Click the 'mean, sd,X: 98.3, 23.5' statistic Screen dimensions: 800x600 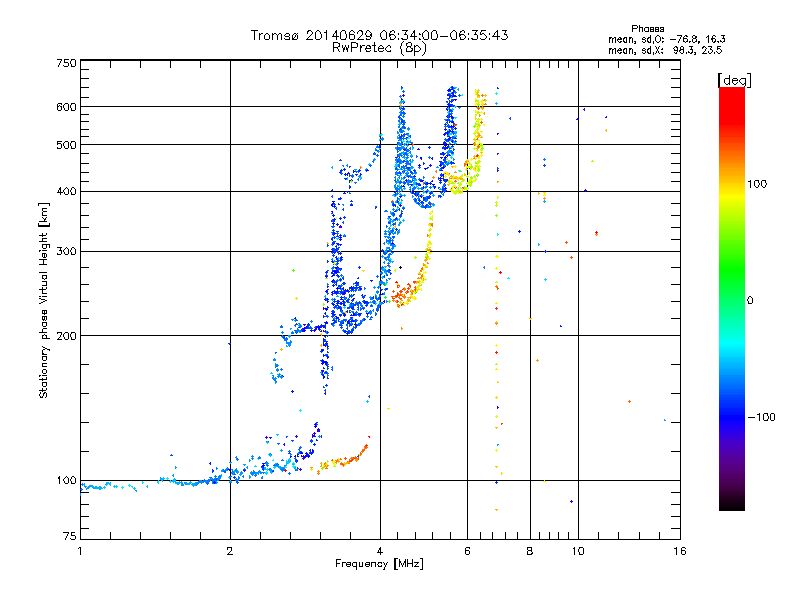pyautogui.click(x=665, y=50)
